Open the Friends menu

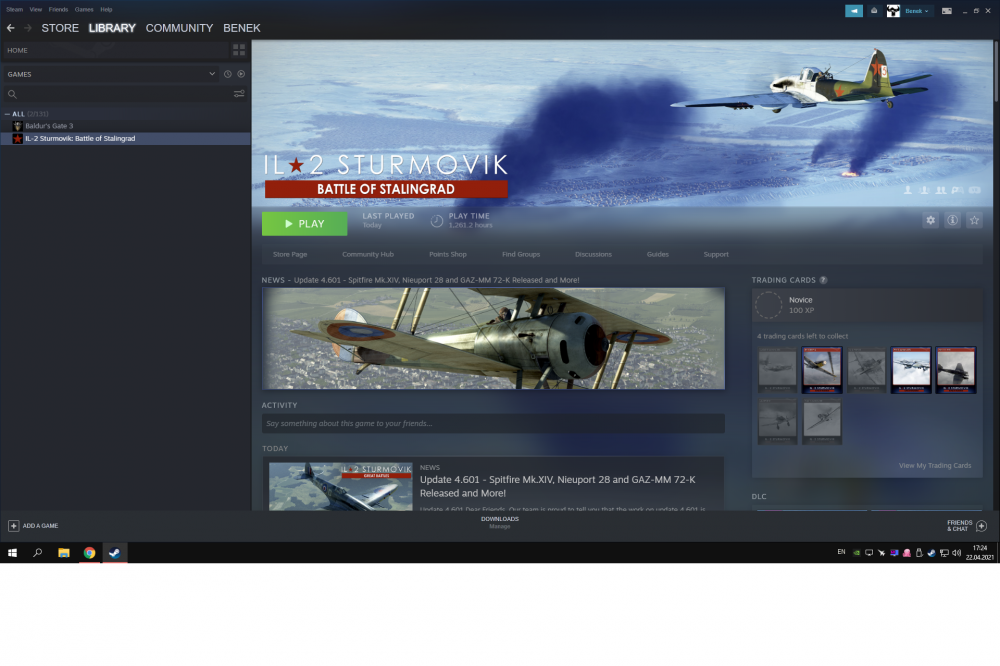click(58, 10)
